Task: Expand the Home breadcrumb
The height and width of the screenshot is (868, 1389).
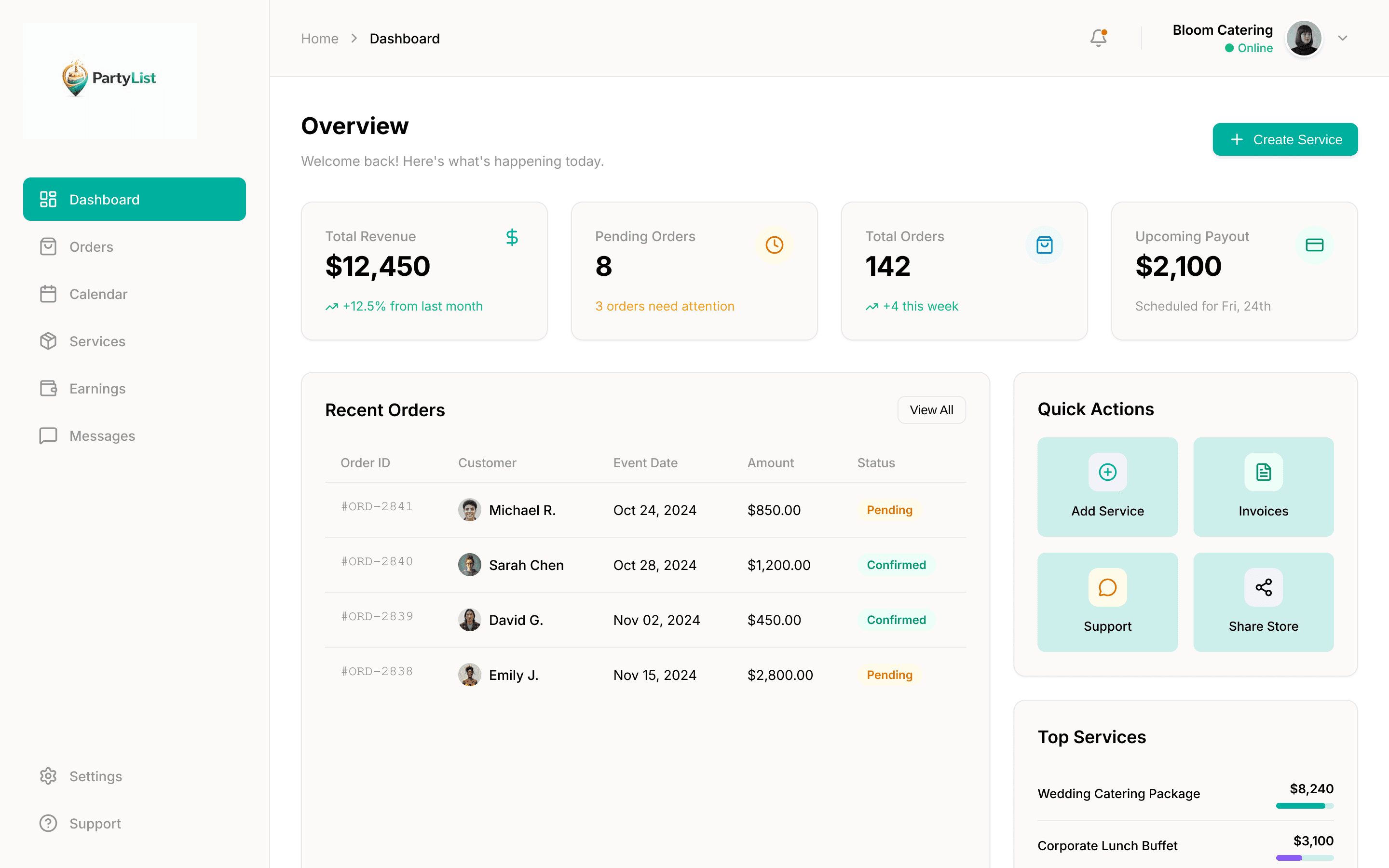Action: click(x=320, y=38)
